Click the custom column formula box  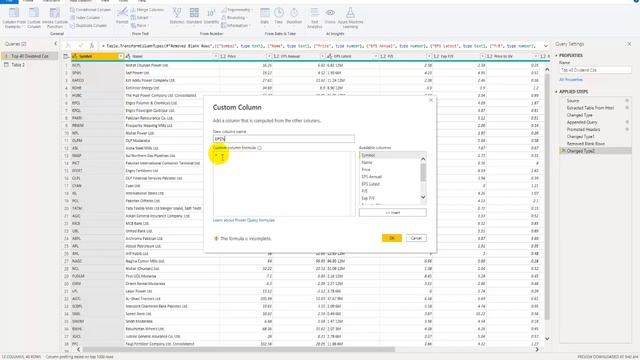tap(284, 184)
